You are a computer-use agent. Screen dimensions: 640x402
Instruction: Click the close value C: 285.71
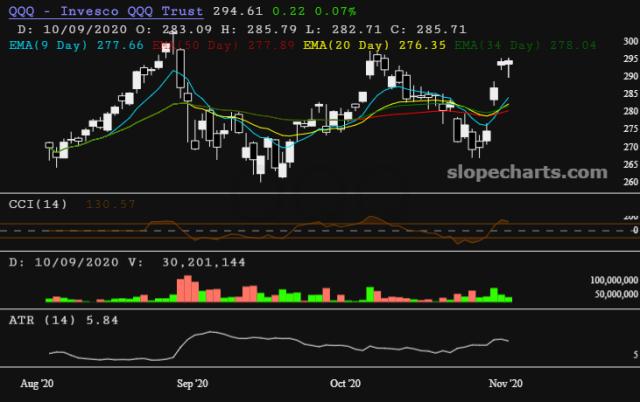(428, 29)
